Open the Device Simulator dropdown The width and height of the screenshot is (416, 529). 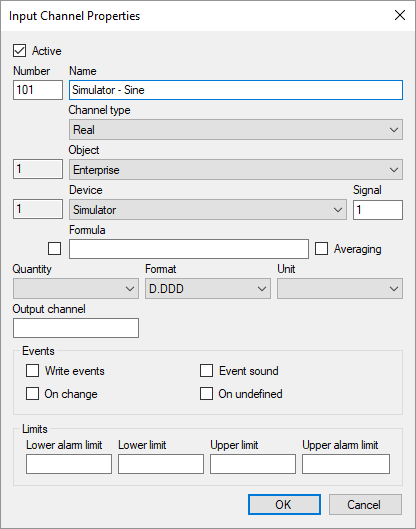208,210
